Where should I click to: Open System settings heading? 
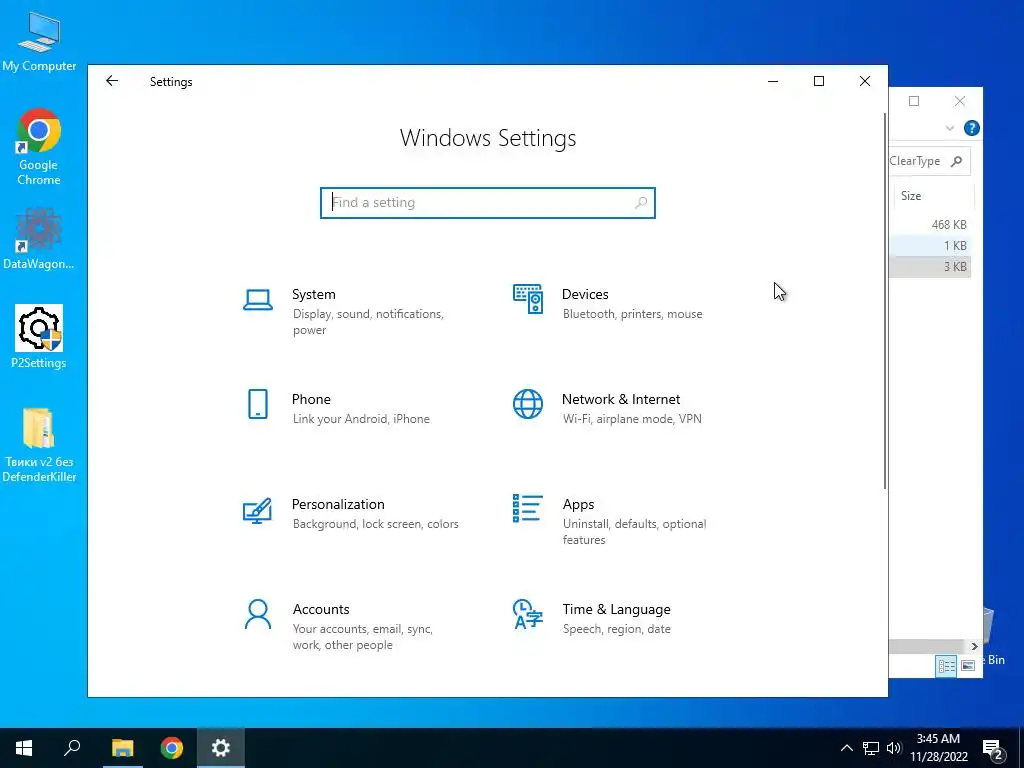(313, 294)
